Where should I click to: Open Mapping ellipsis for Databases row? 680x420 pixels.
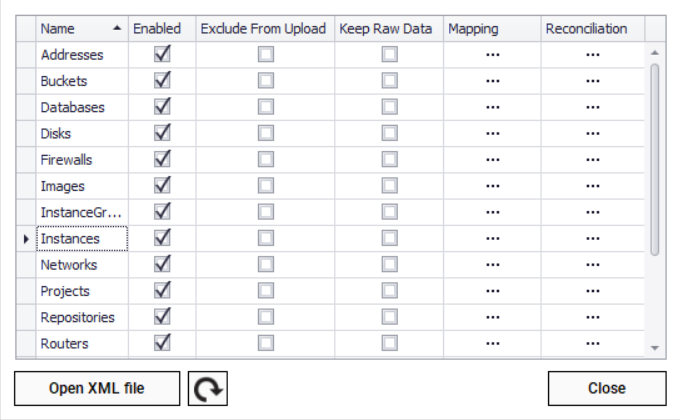pos(492,108)
